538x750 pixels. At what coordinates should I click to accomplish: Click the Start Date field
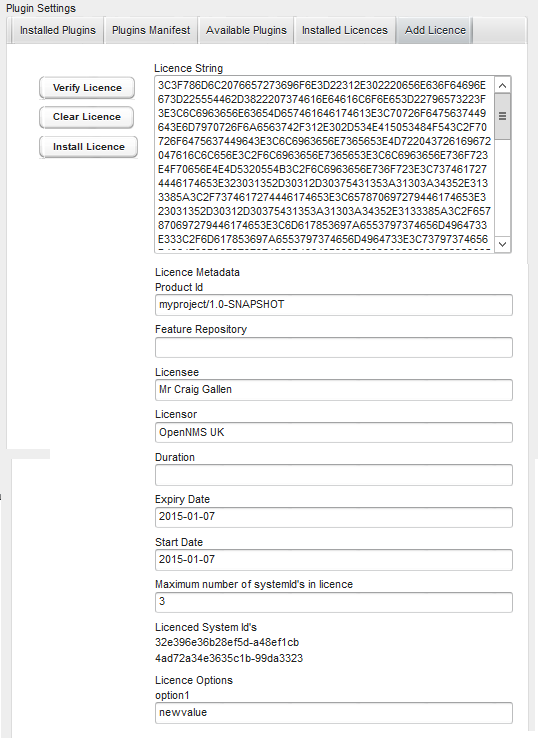point(333,560)
